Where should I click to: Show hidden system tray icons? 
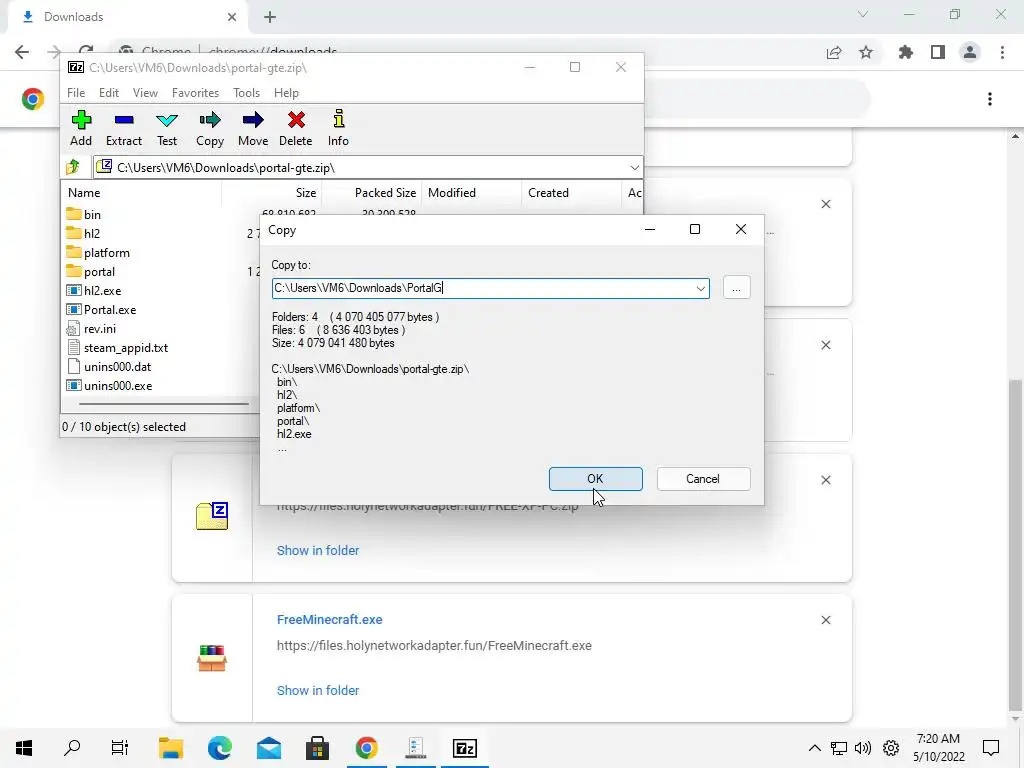click(x=814, y=748)
